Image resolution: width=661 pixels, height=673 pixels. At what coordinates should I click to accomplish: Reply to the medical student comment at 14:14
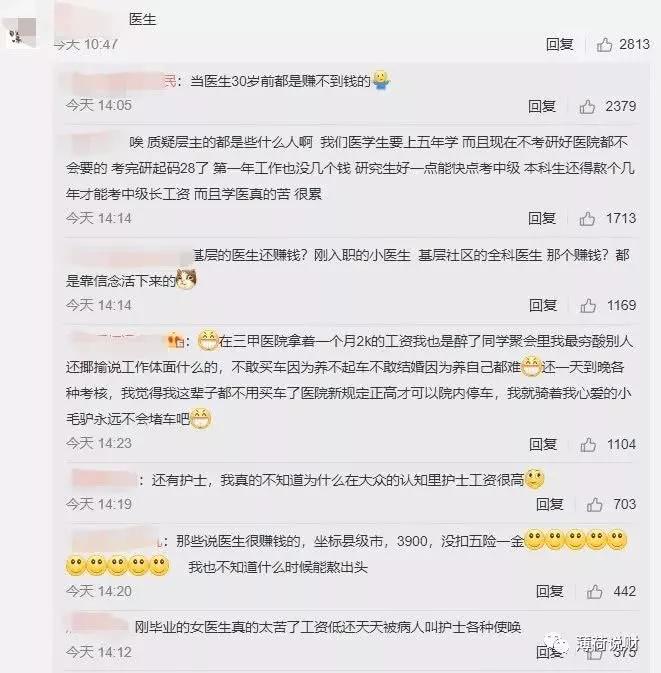[x=542, y=218]
